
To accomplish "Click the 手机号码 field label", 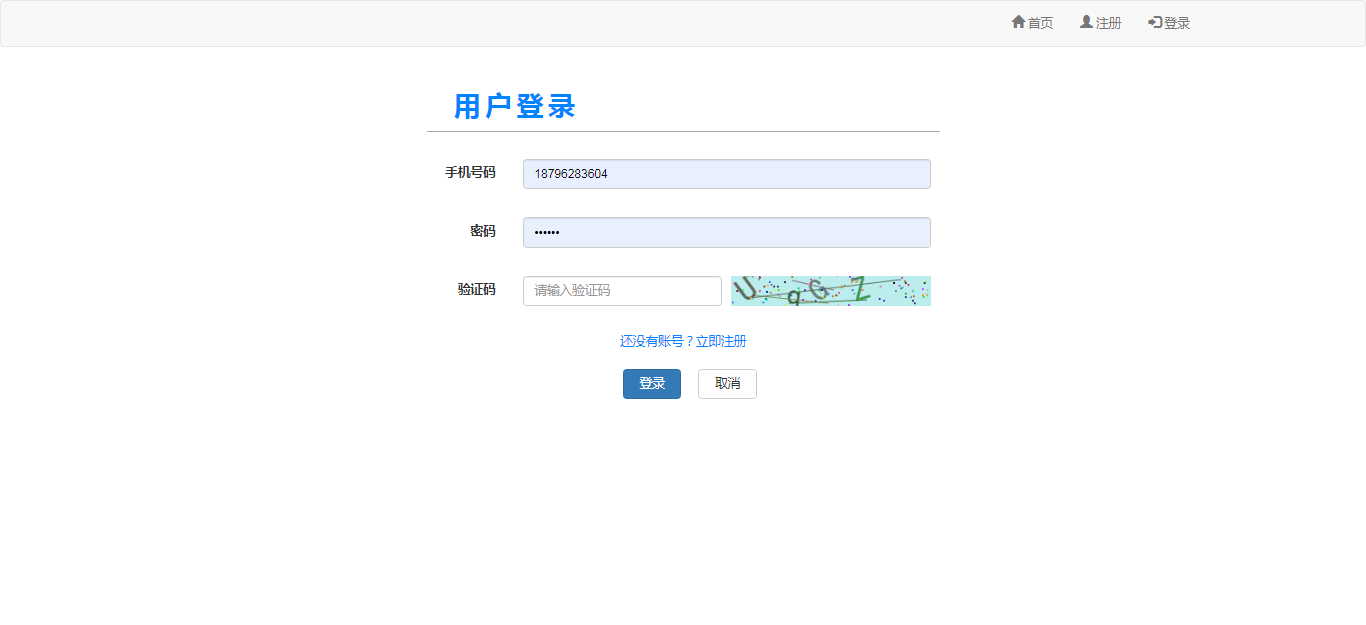I will click(470, 173).
